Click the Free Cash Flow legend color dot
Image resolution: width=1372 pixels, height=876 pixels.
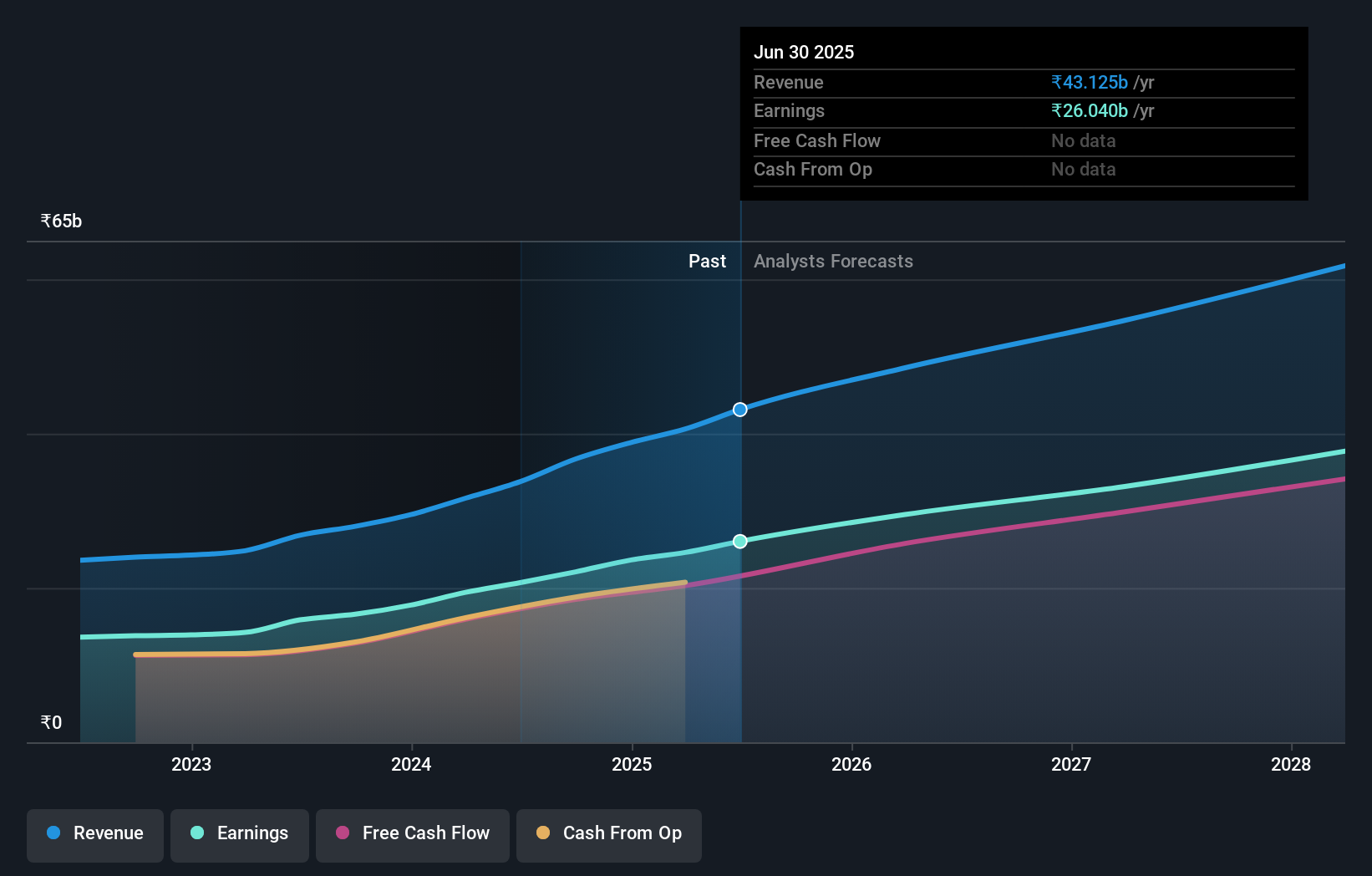click(343, 833)
